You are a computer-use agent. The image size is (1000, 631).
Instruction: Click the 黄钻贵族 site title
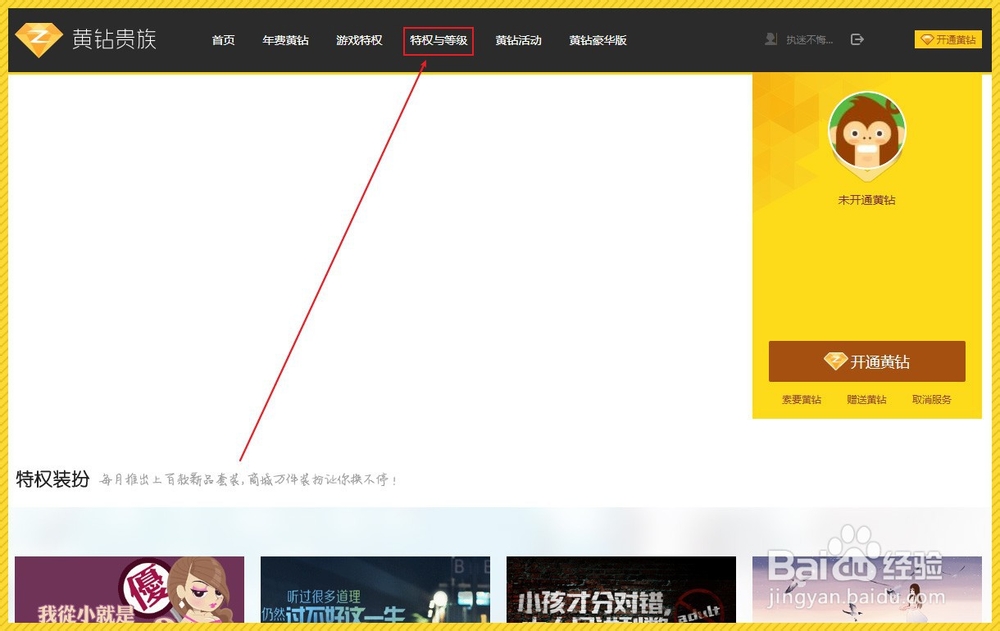click(x=114, y=40)
